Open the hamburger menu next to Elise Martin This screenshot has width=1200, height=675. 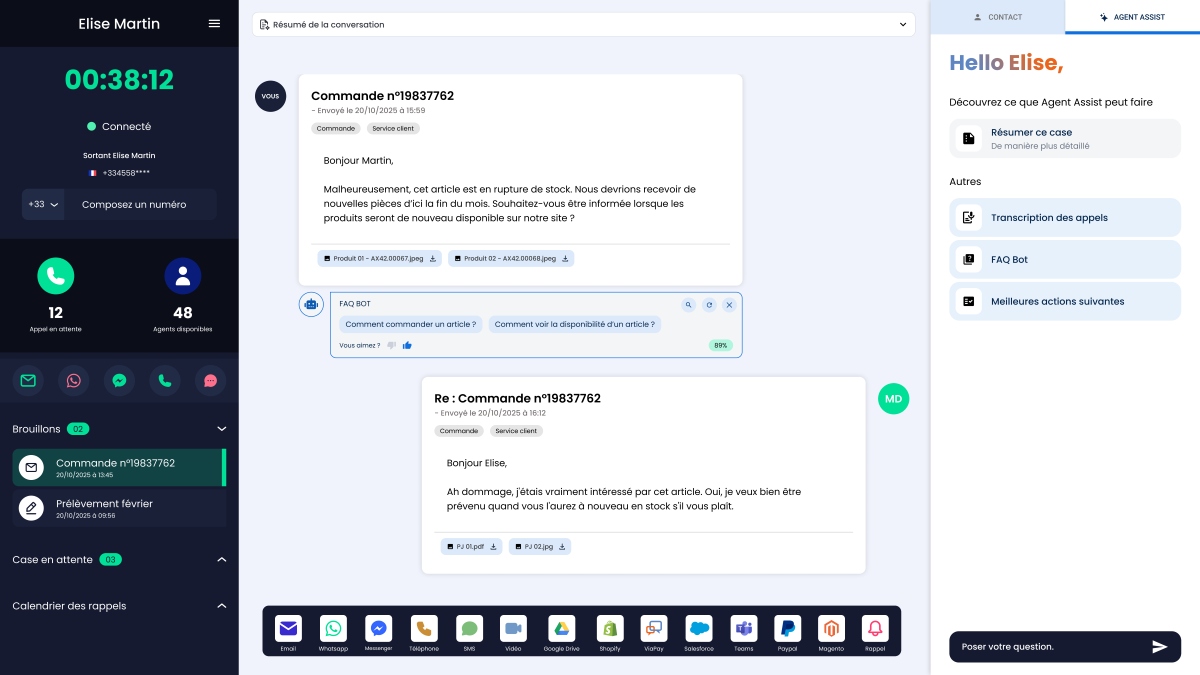(214, 24)
